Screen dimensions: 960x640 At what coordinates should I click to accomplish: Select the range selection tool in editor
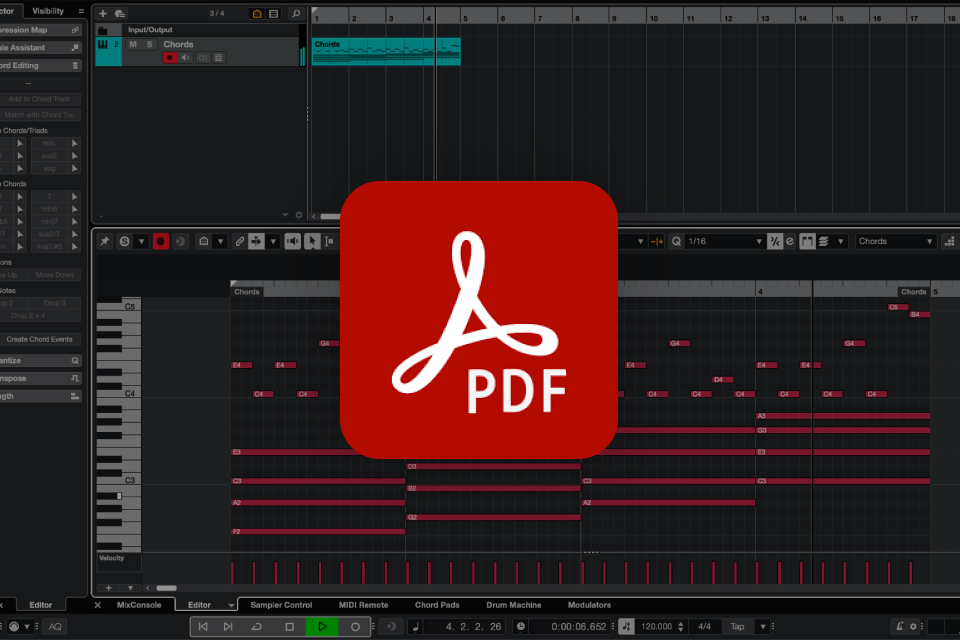coord(329,241)
